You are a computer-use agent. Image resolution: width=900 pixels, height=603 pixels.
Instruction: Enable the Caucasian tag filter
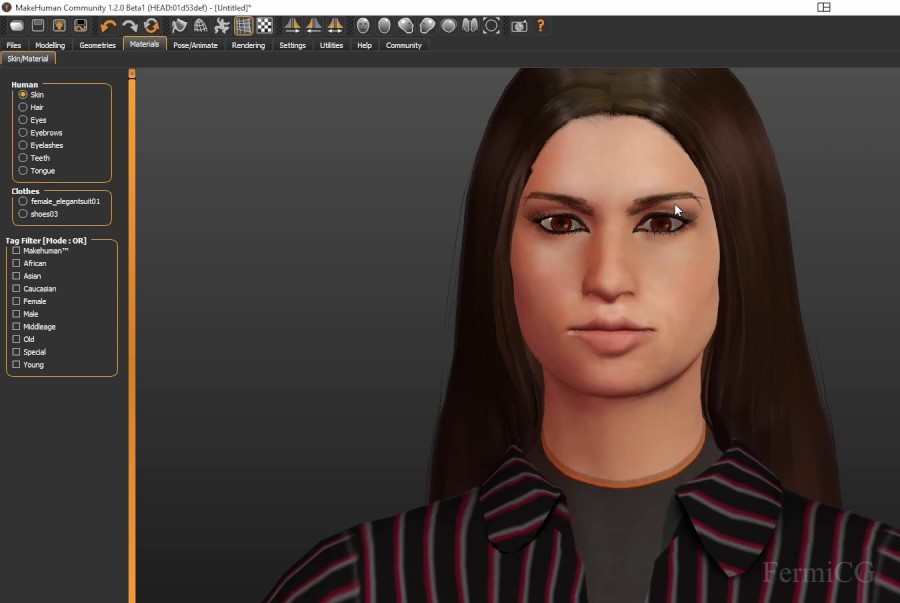tap(16, 288)
